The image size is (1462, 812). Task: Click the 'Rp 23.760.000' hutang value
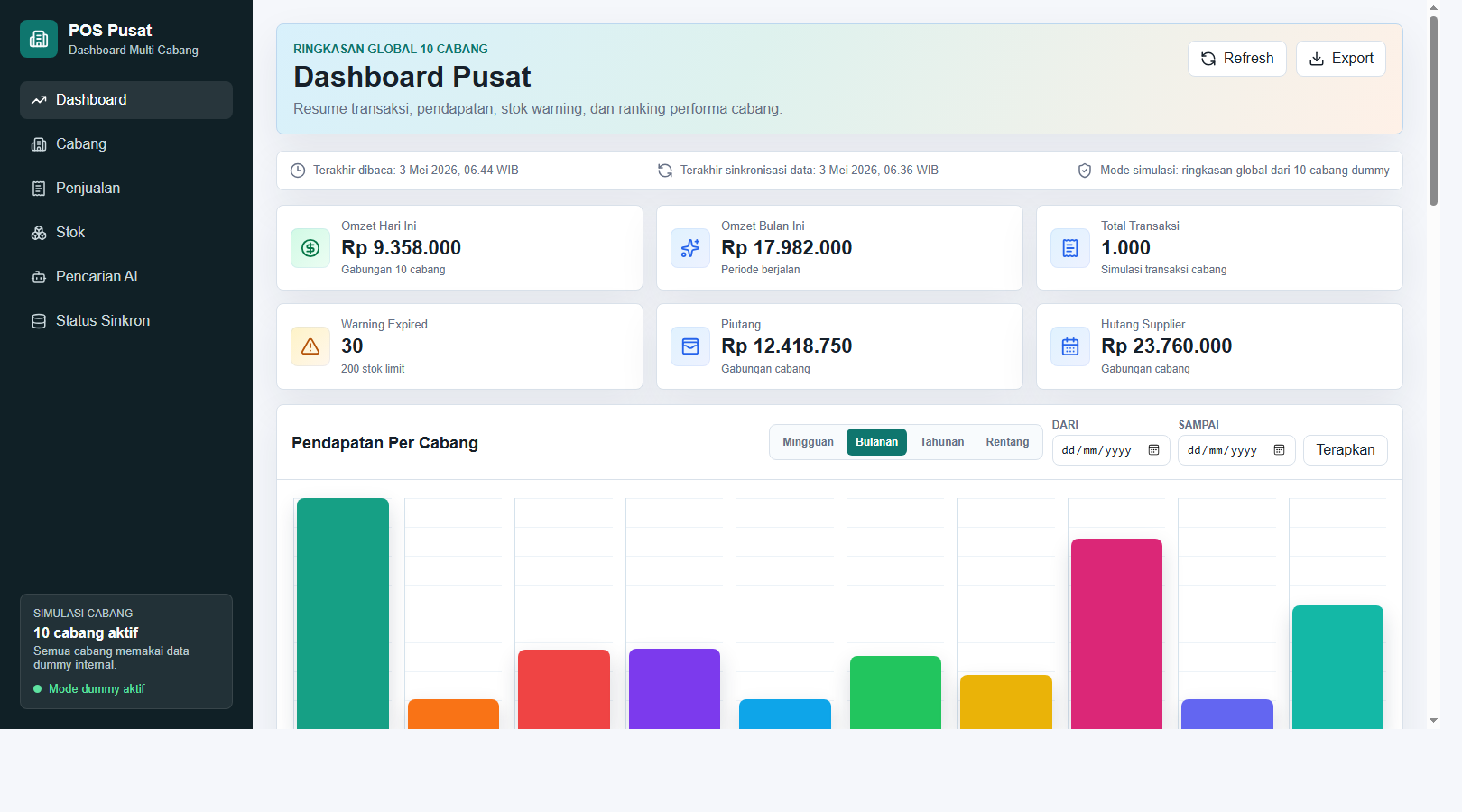pyautogui.click(x=1166, y=346)
